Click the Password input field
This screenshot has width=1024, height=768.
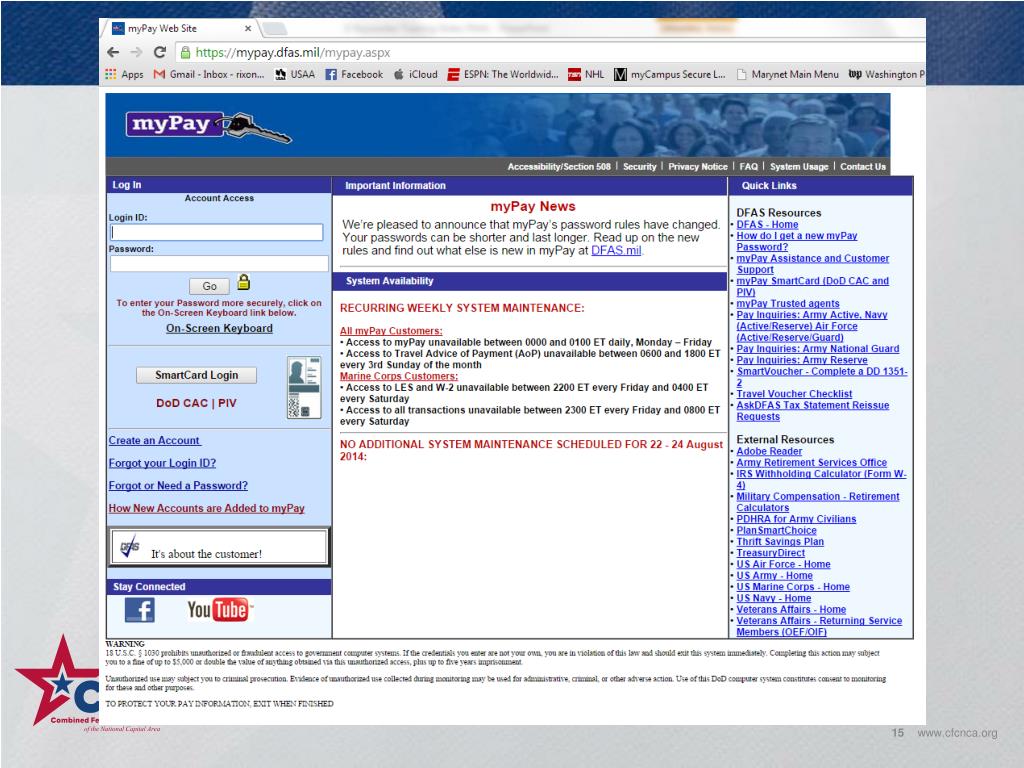coord(219,263)
